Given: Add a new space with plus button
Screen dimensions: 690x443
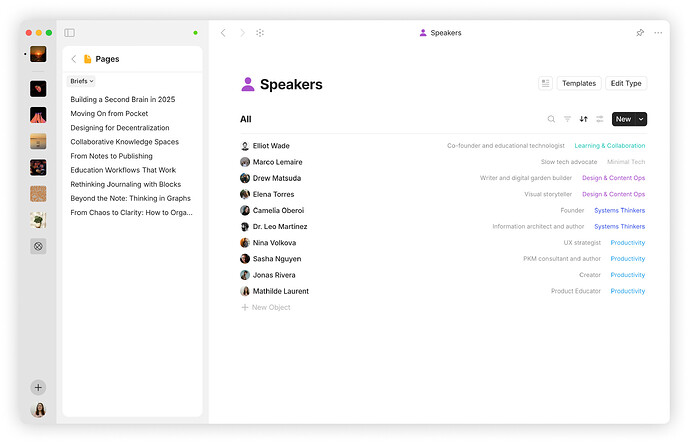Looking at the screenshot, I should 38,388.
